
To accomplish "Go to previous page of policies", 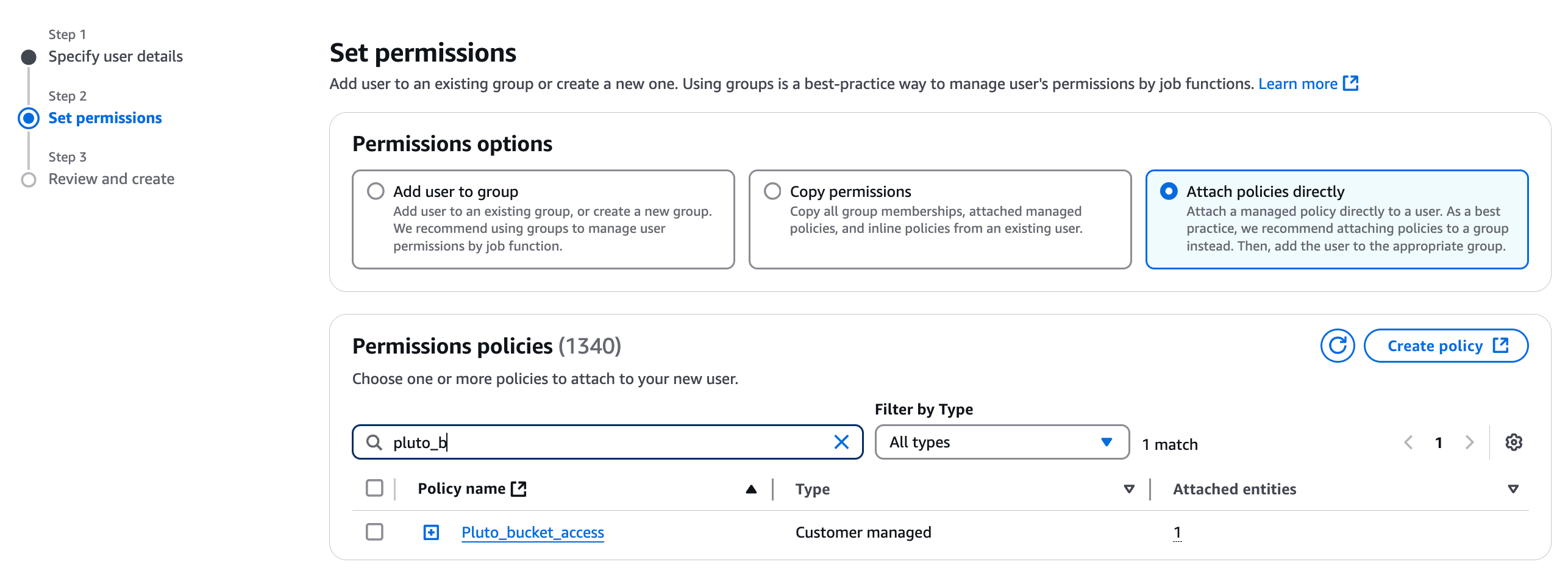I will pos(1408,443).
